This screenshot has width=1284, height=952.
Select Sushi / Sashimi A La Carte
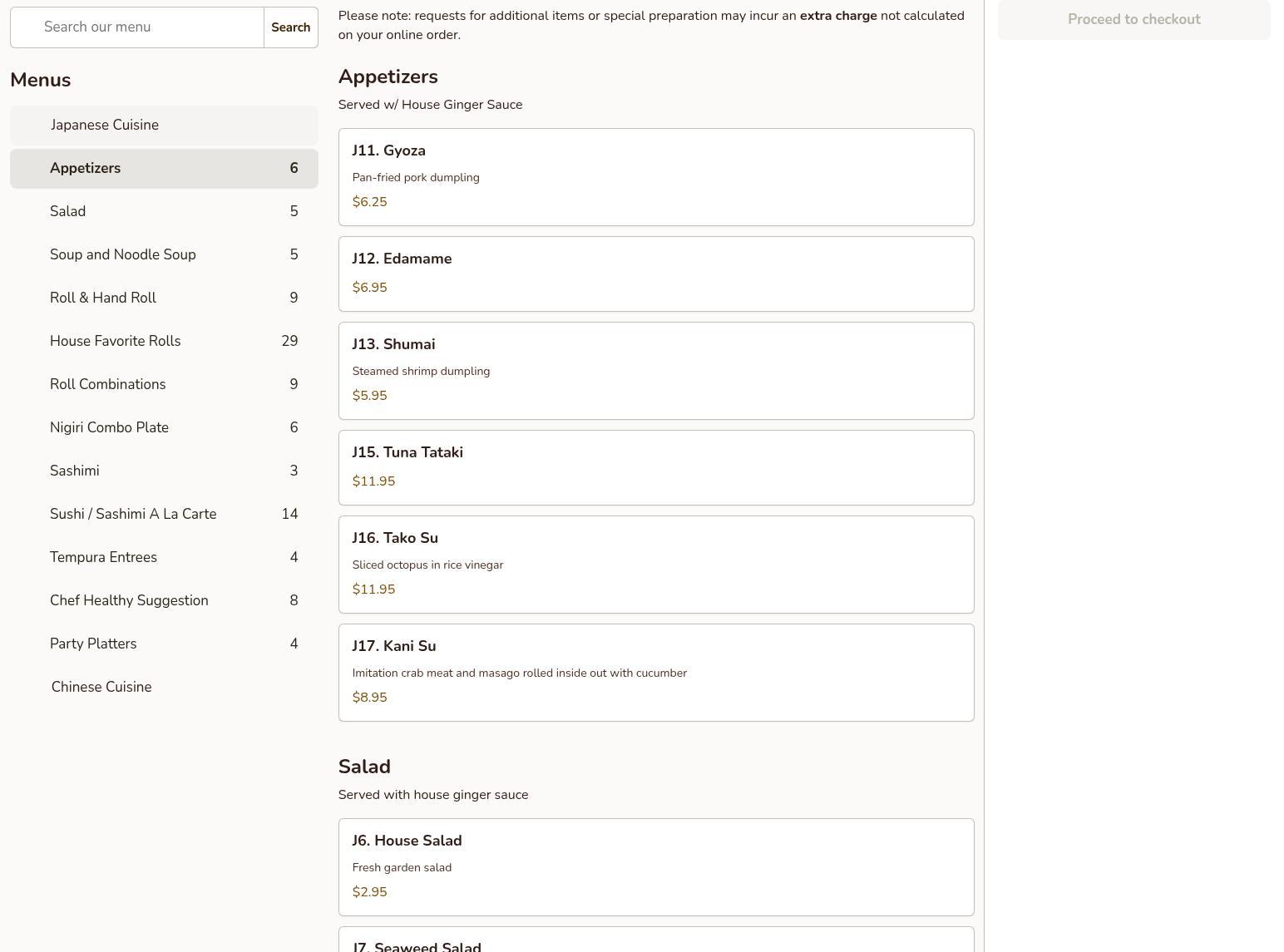pyautogui.click(x=164, y=514)
